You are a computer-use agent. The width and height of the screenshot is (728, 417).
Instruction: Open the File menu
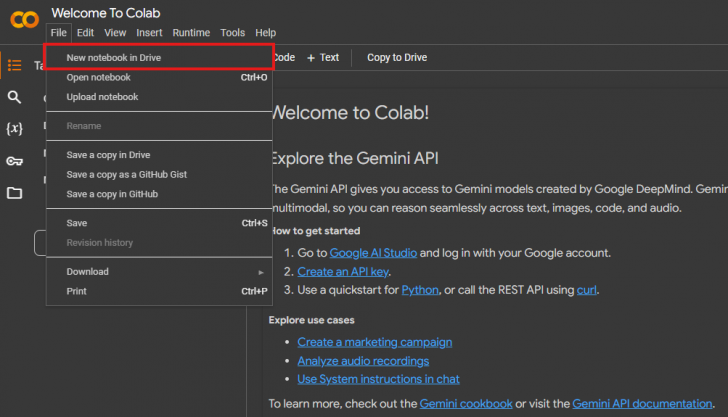point(58,33)
